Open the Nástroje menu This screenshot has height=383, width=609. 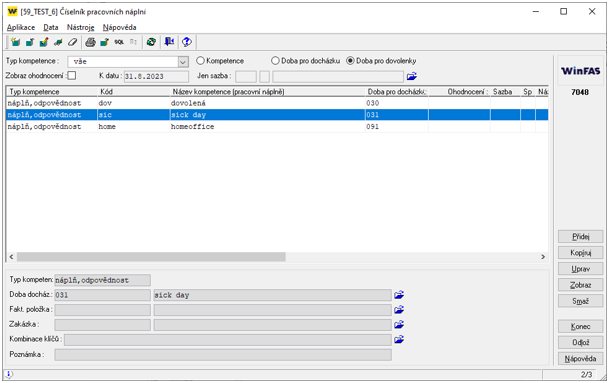click(80, 27)
